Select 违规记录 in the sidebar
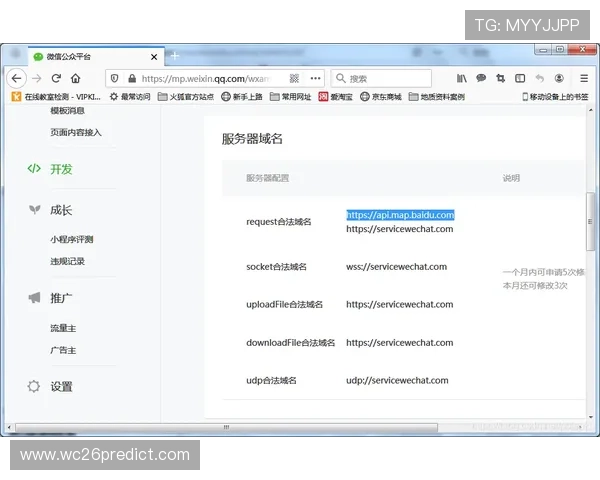This screenshot has width=600, height=480. pyautogui.click(x=67, y=261)
